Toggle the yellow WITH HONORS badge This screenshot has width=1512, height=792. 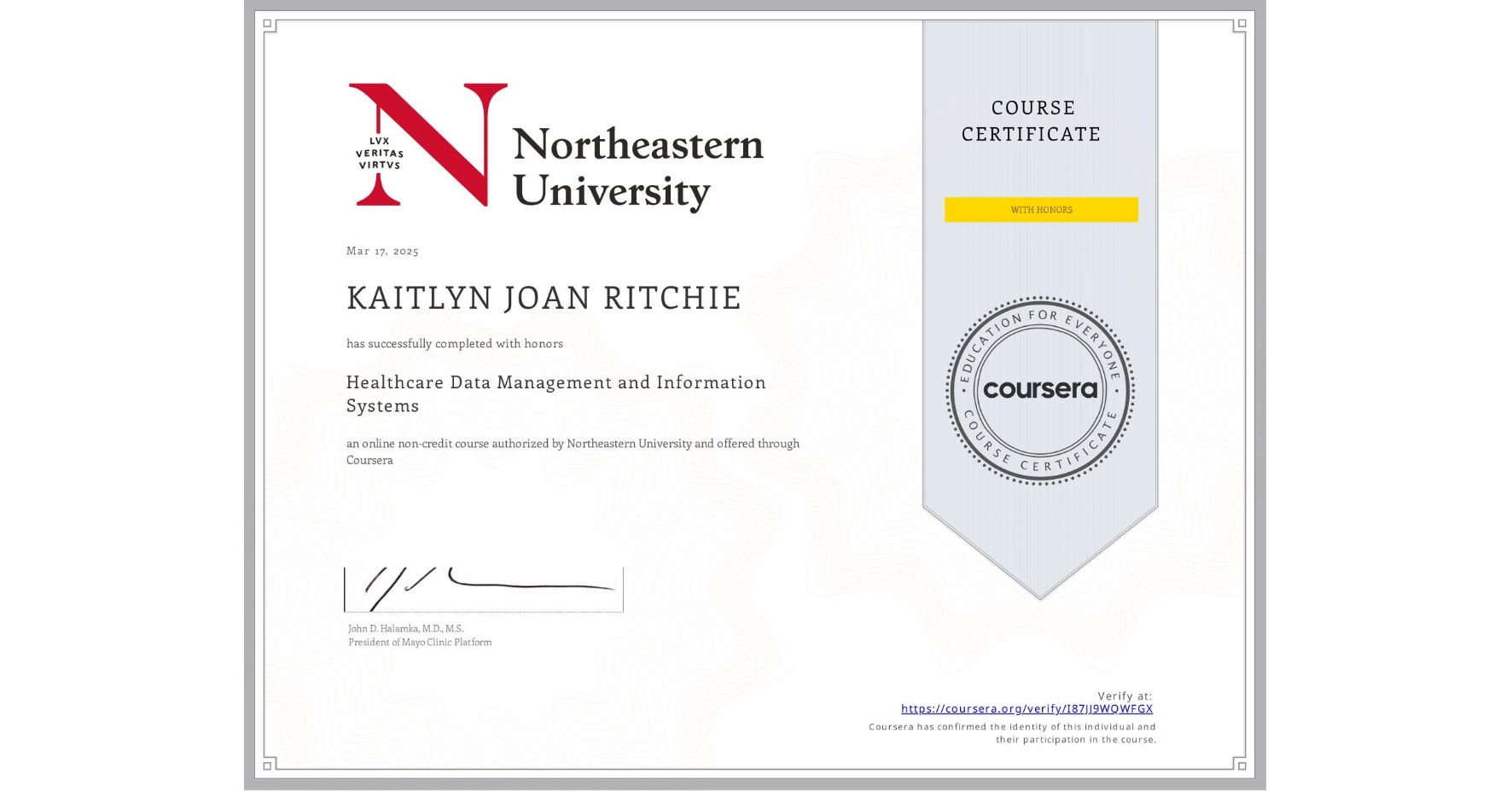1040,209
